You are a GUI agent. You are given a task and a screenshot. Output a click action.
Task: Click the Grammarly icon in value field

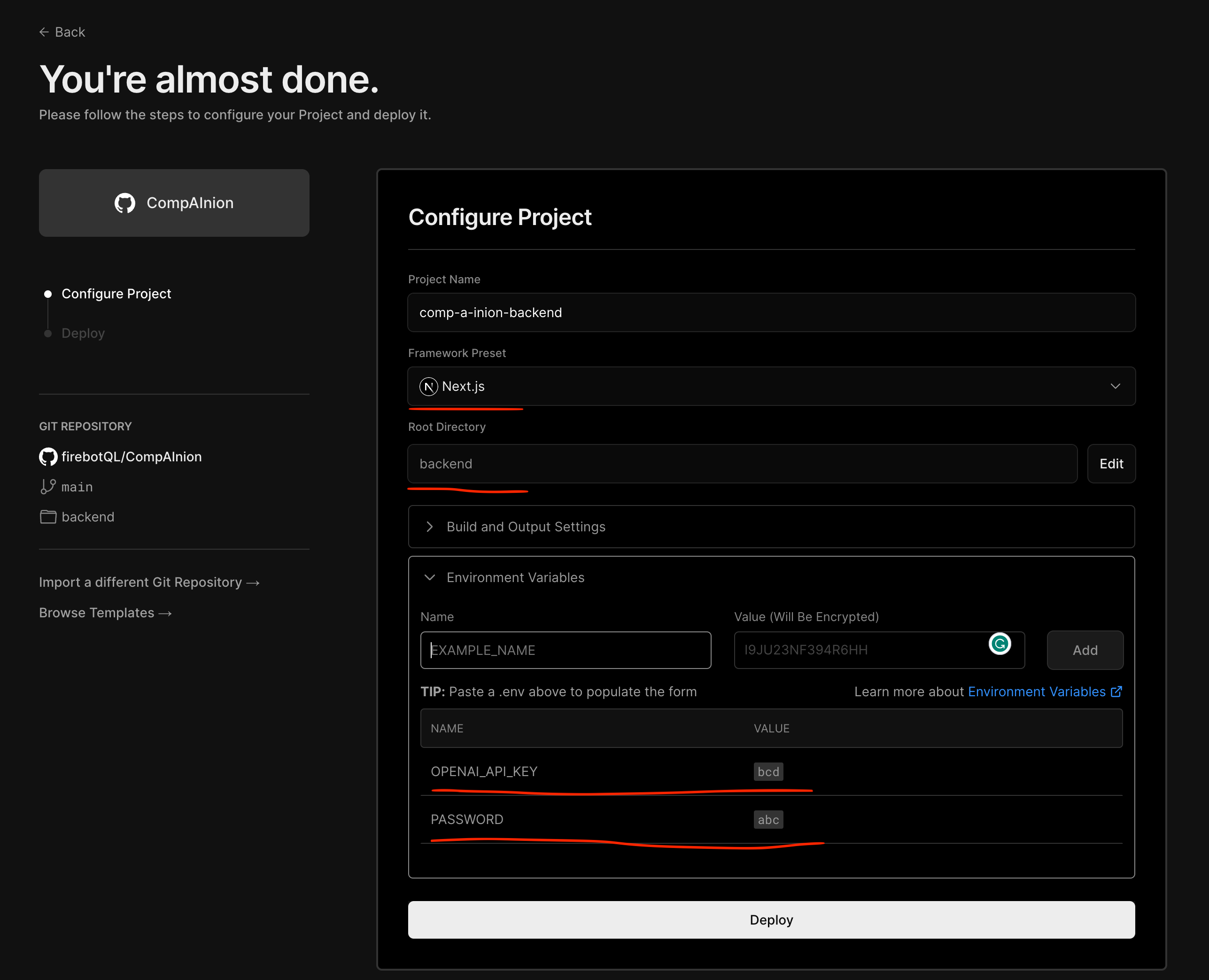(1000, 644)
